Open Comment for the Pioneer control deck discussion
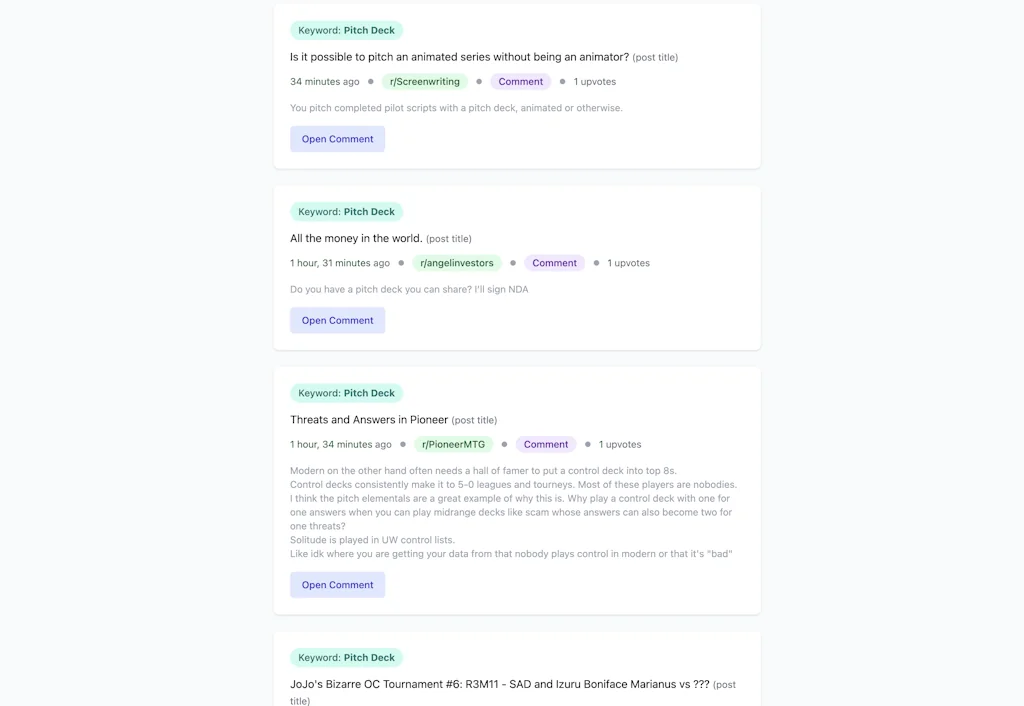 [x=337, y=584]
